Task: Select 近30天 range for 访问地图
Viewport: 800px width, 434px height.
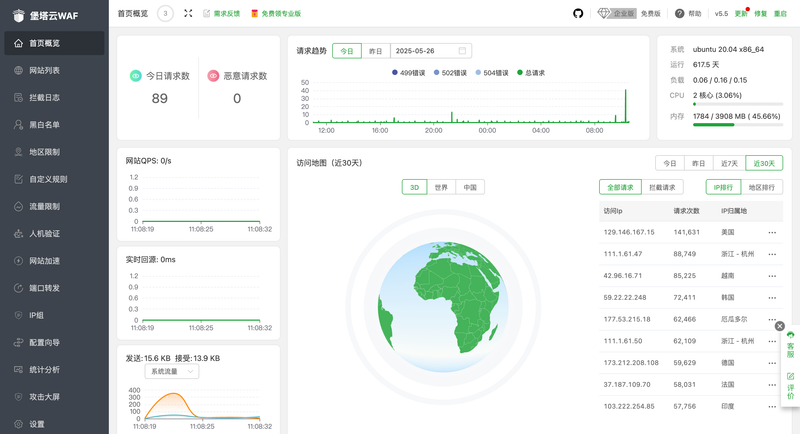Action: pos(764,163)
